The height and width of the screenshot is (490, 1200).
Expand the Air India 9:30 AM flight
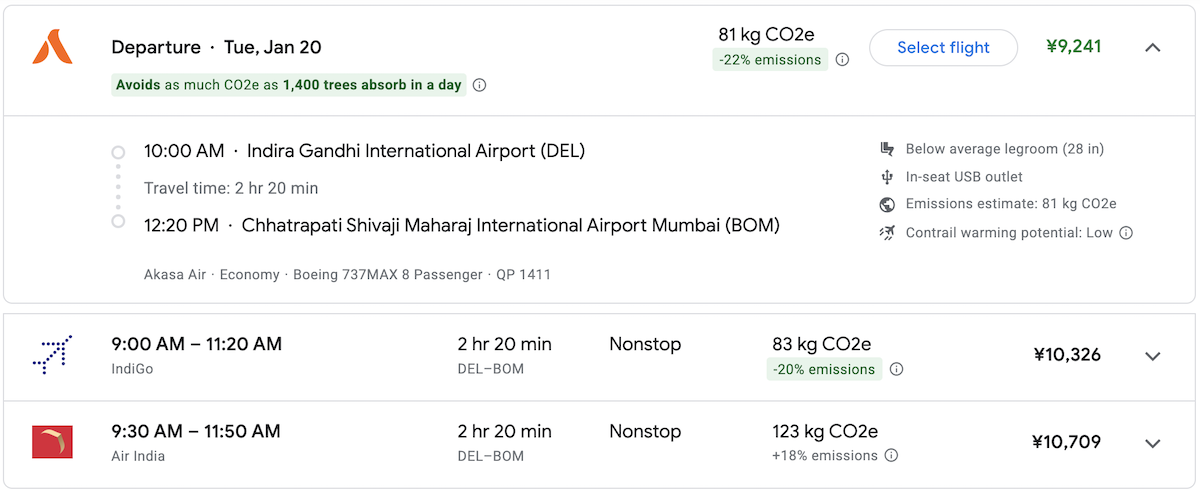pos(1153,443)
